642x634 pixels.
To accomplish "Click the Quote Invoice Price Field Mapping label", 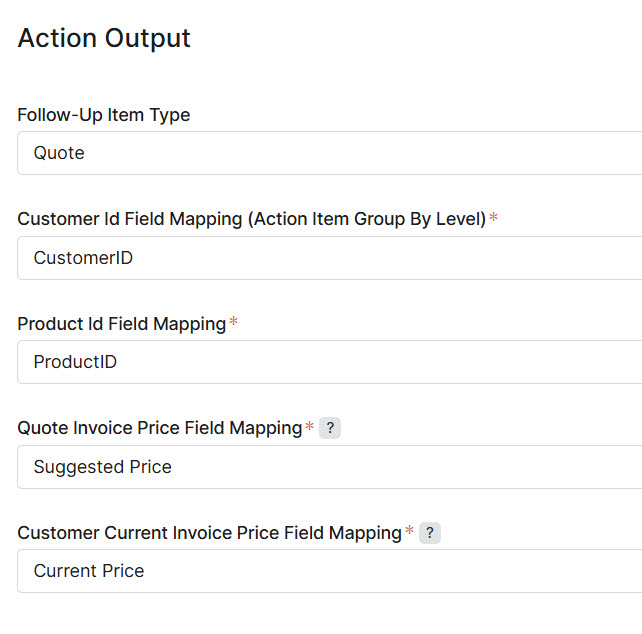I will (x=159, y=428).
